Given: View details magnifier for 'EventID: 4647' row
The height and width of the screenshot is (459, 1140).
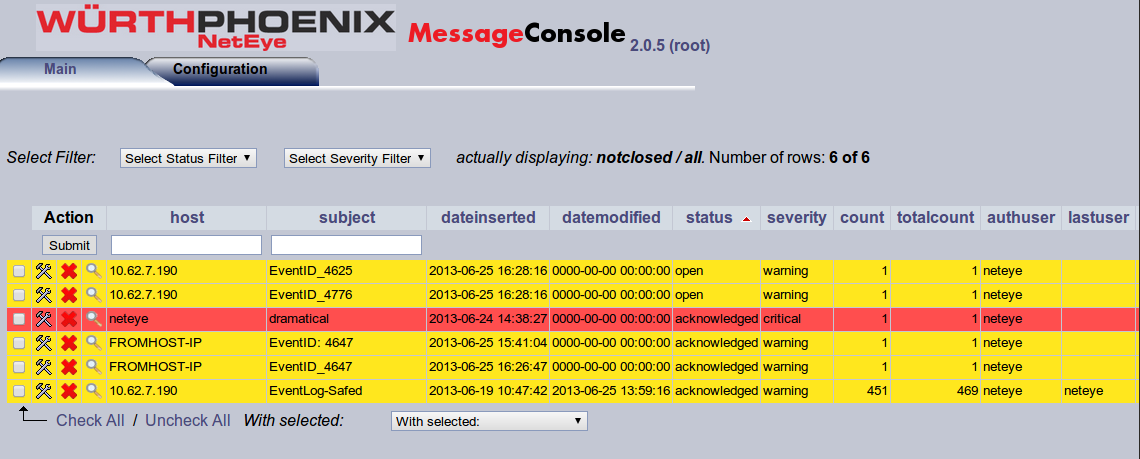Looking at the screenshot, I should click(x=94, y=343).
